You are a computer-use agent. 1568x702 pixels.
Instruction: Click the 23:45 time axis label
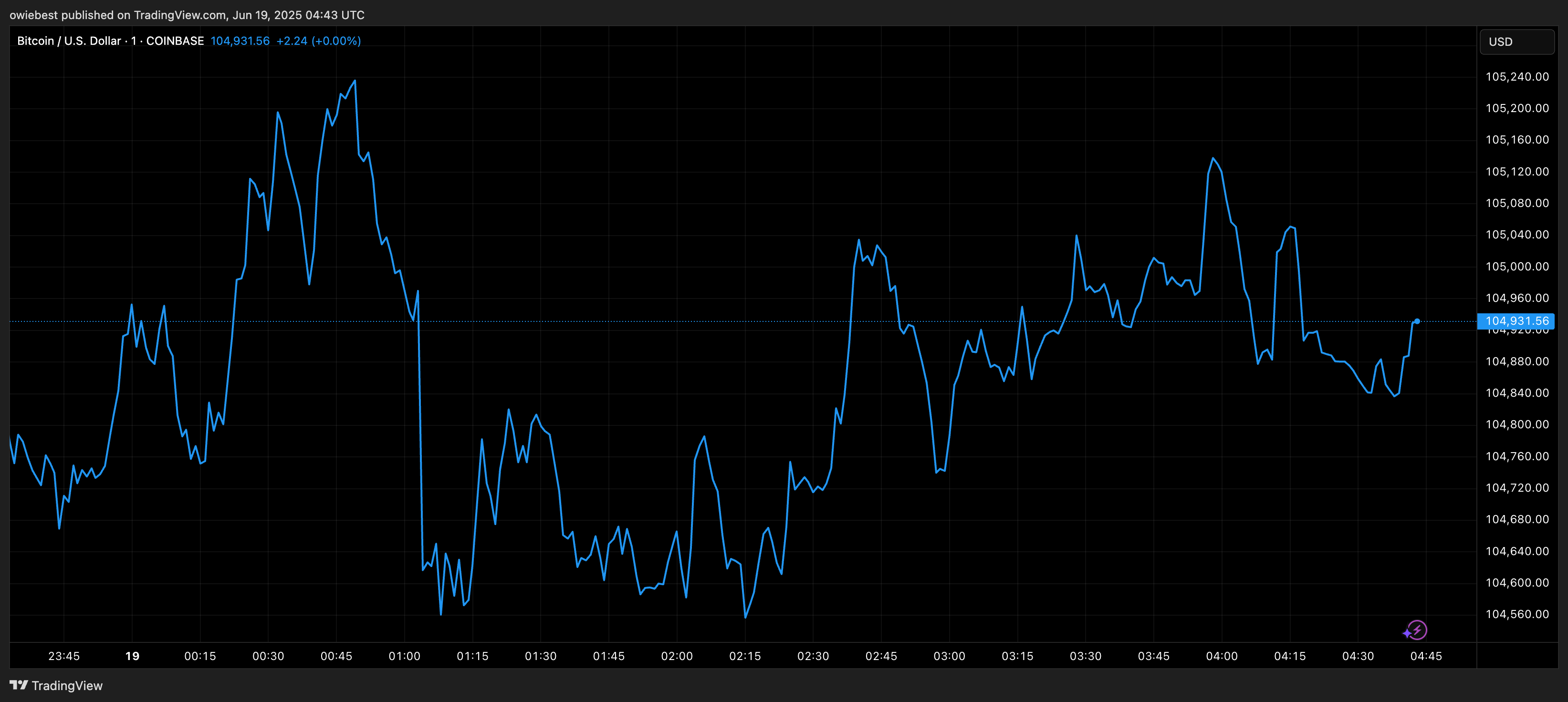(x=64, y=656)
